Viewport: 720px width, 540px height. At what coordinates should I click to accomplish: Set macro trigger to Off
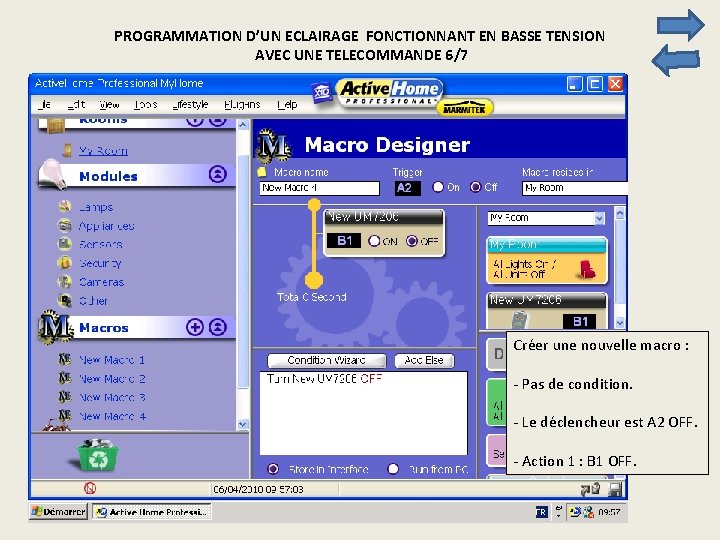pyautogui.click(x=476, y=187)
